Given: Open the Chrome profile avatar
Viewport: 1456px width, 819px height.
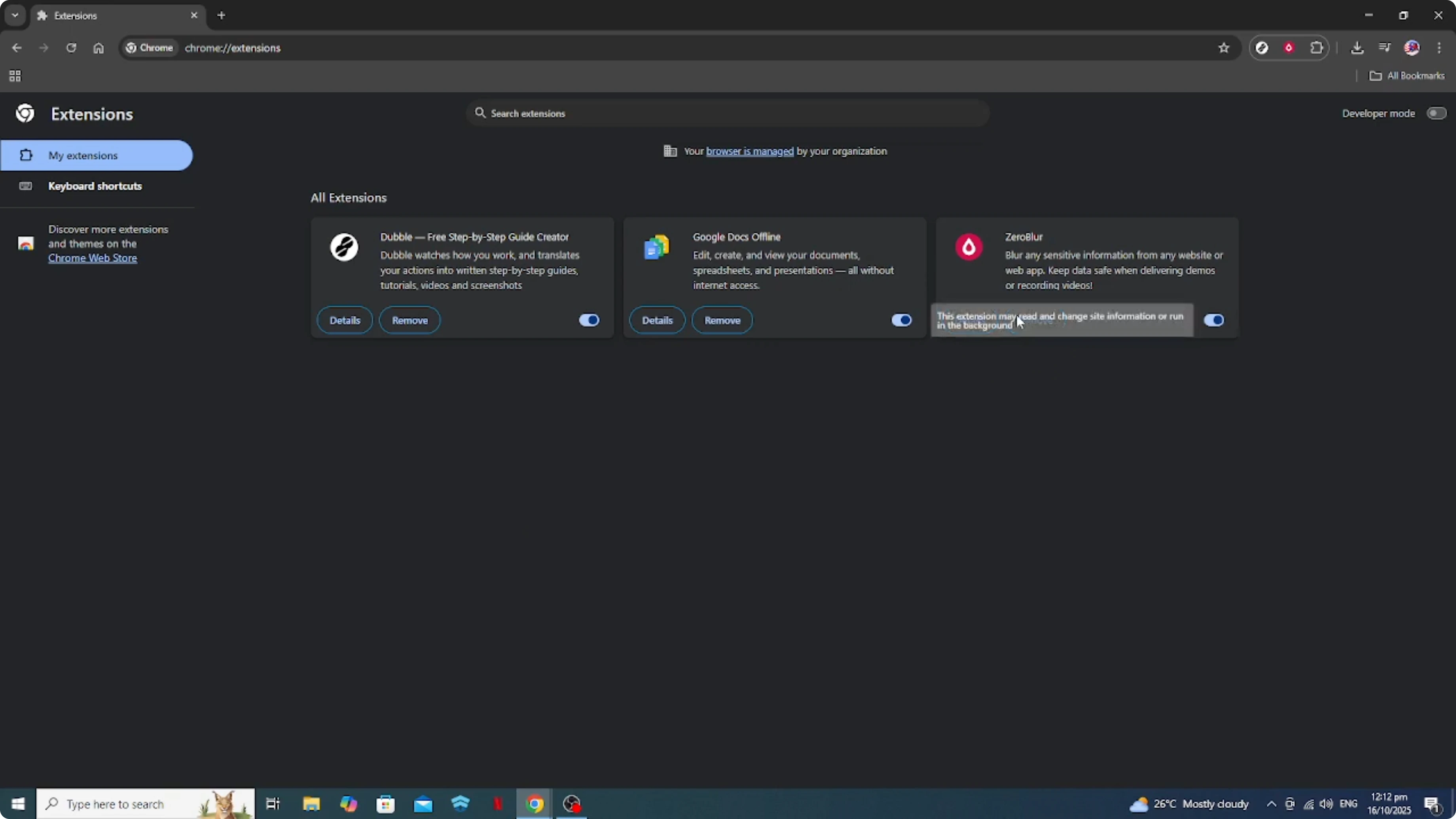Looking at the screenshot, I should [1412, 48].
